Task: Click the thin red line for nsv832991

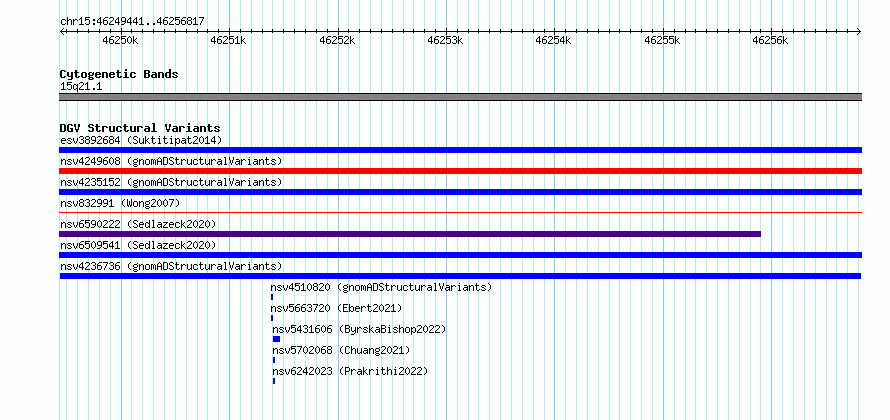Action: coord(460,212)
